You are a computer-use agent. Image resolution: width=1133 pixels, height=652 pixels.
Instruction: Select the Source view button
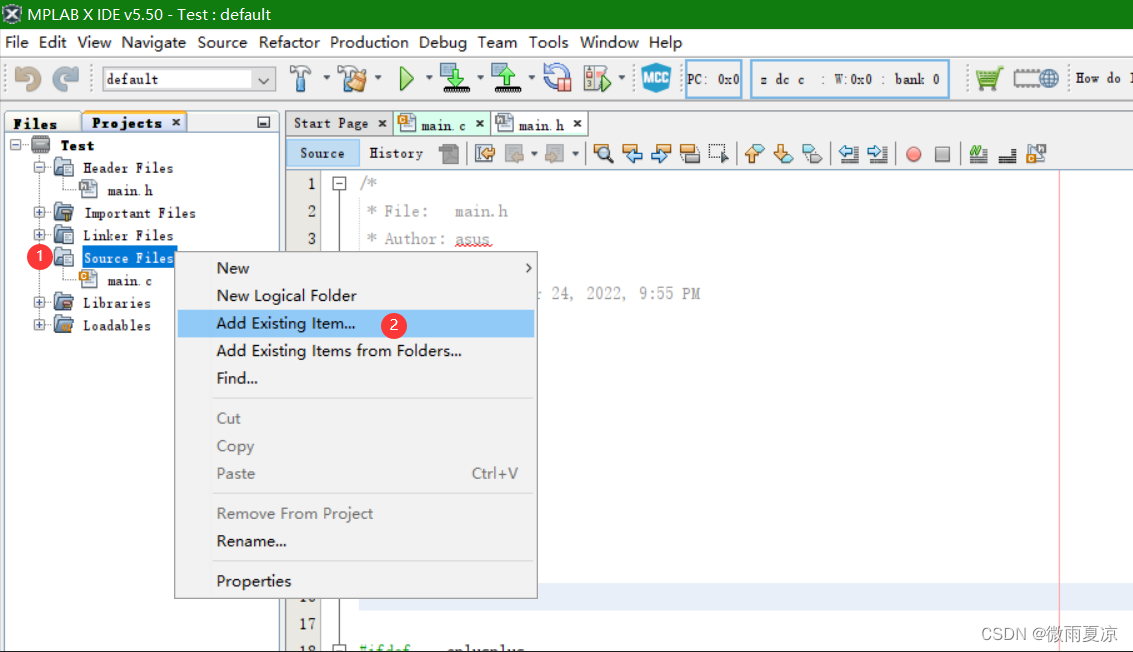[322, 153]
